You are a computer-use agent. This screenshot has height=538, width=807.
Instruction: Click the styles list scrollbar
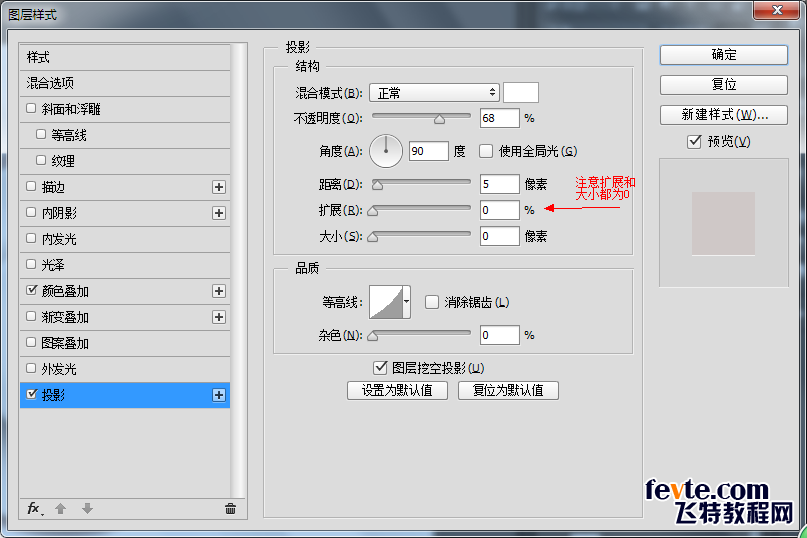pyautogui.click(x=238, y=270)
